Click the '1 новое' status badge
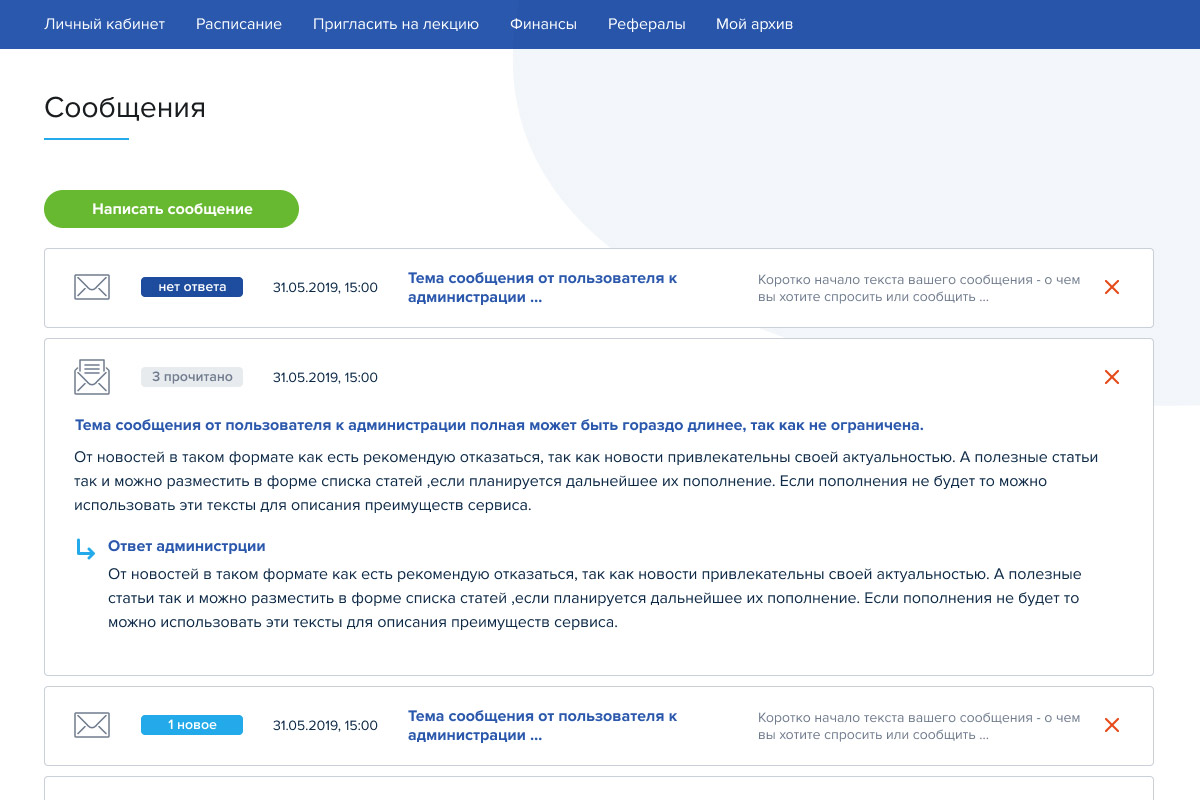1200x800 pixels. [x=192, y=725]
